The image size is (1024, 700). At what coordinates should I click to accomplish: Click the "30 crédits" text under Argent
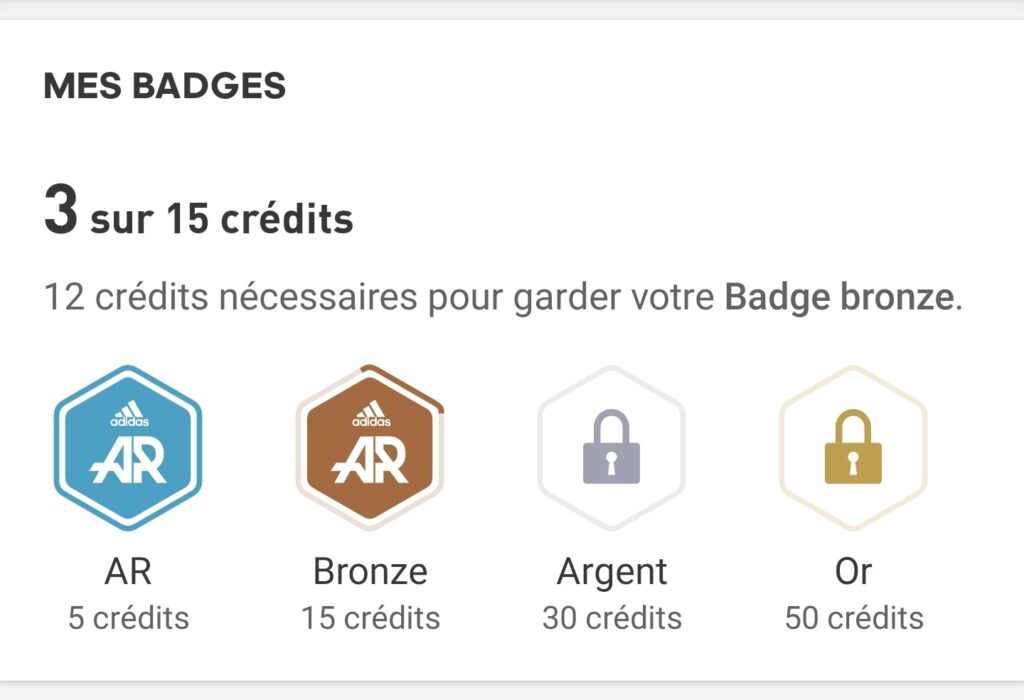[x=612, y=618]
